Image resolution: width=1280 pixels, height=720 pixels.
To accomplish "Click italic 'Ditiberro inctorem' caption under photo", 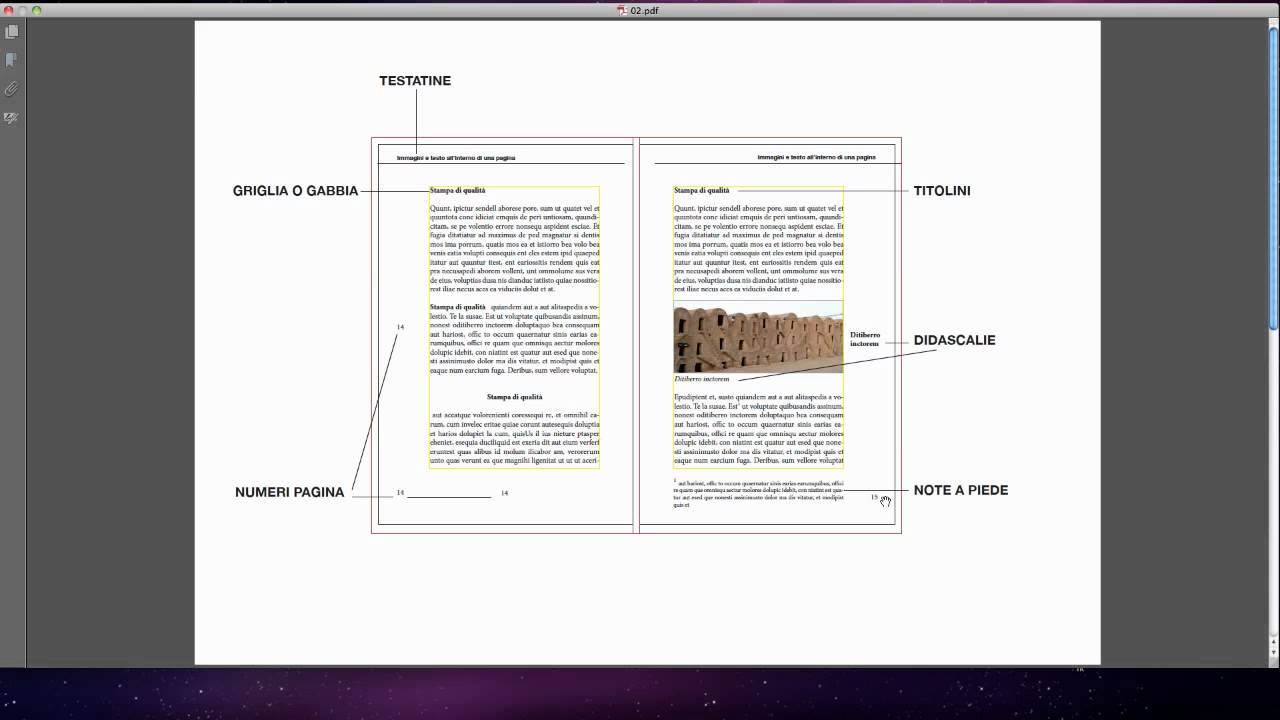I will pyautogui.click(x=702, y=379).
